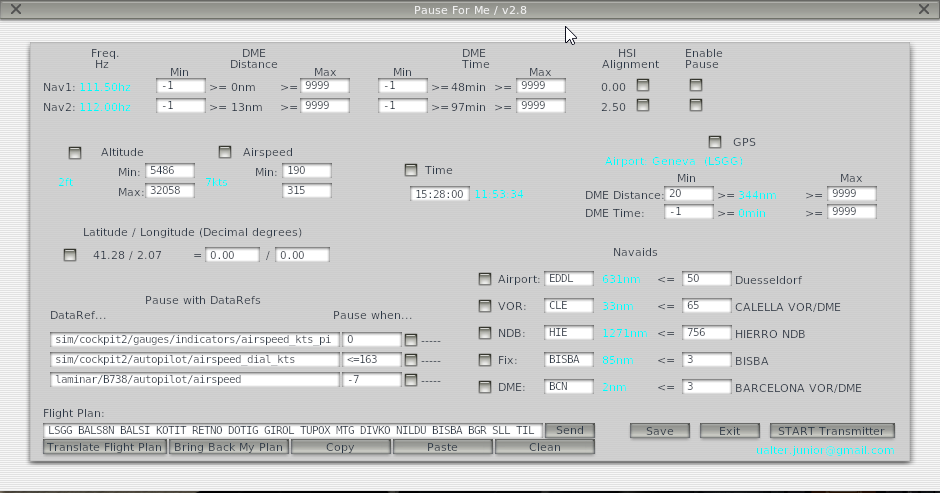Close window using right title bar X
940x493 pixels.
pyautogui.click(x=924, y=9)
